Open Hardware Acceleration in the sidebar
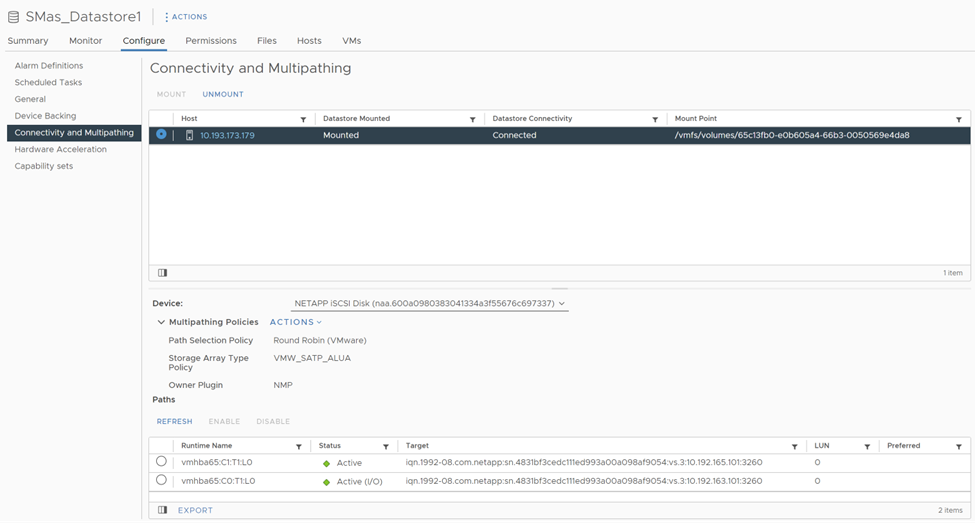Image resolution: width=975 pixels, height=523 pixels. point(60,149)
